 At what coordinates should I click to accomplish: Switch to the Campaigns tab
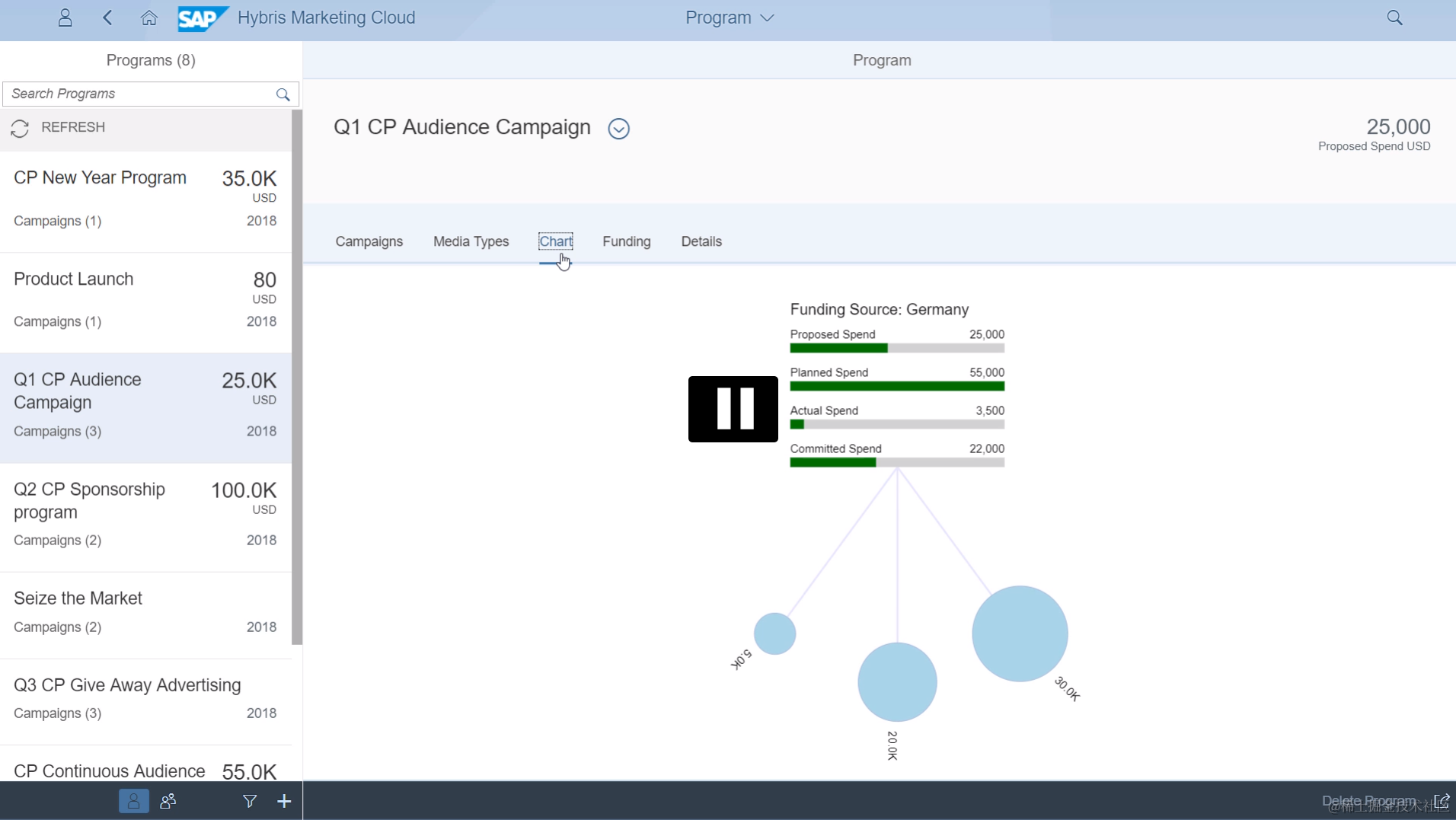click(369, 241)
